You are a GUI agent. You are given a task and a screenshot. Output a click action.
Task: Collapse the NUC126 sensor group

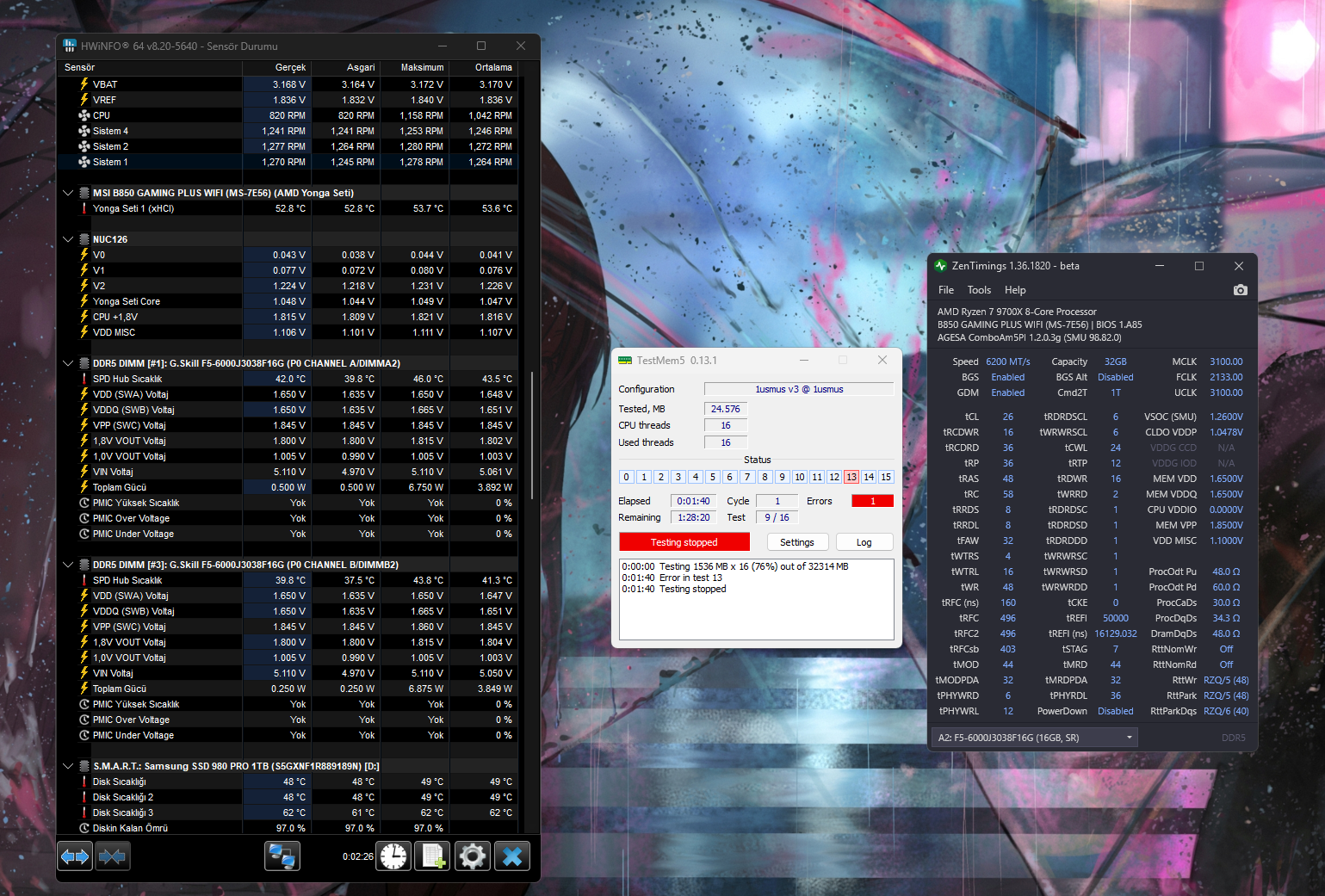(x=68, y=239)
